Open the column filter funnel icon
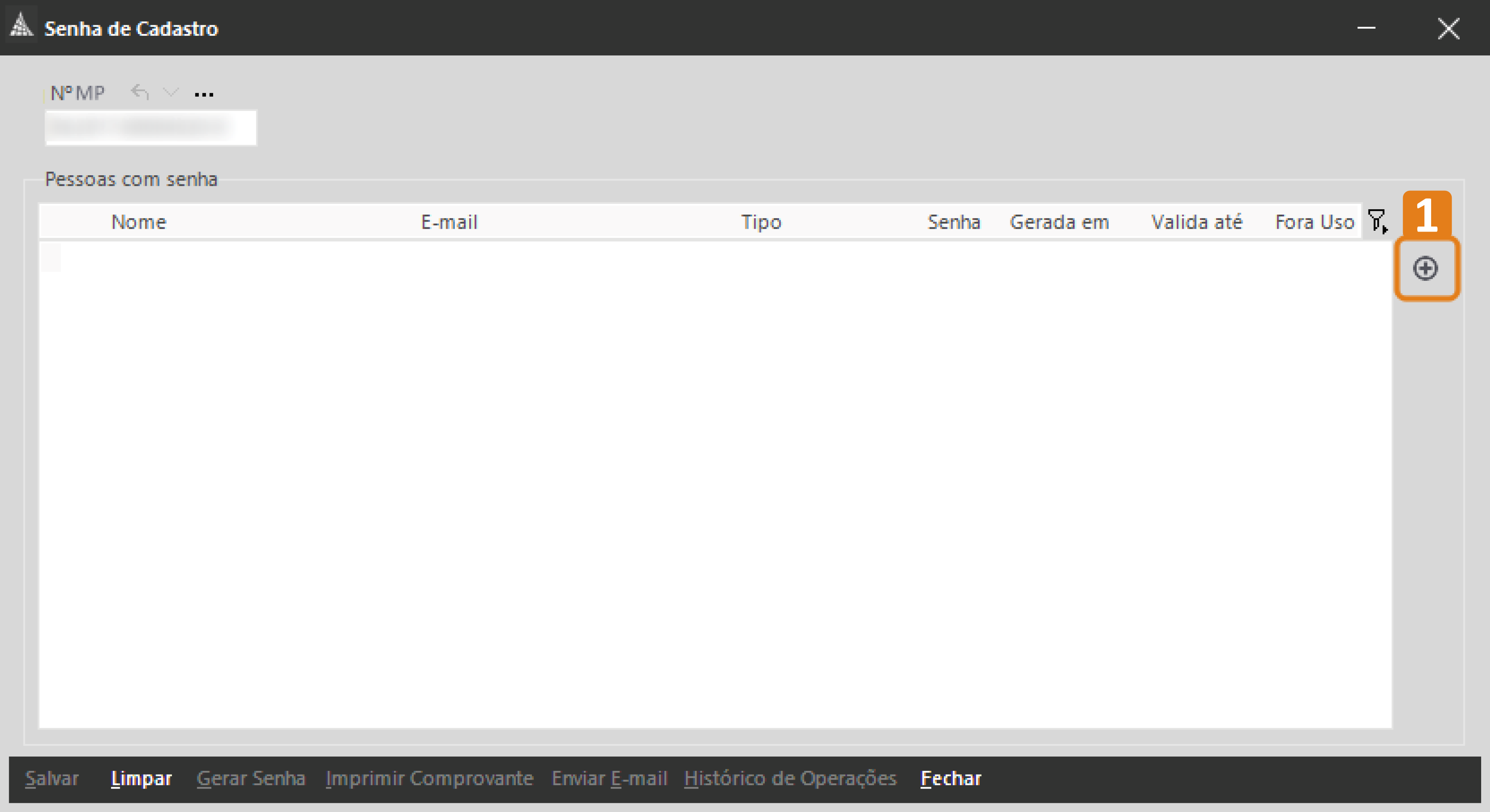 [1377, 221]
